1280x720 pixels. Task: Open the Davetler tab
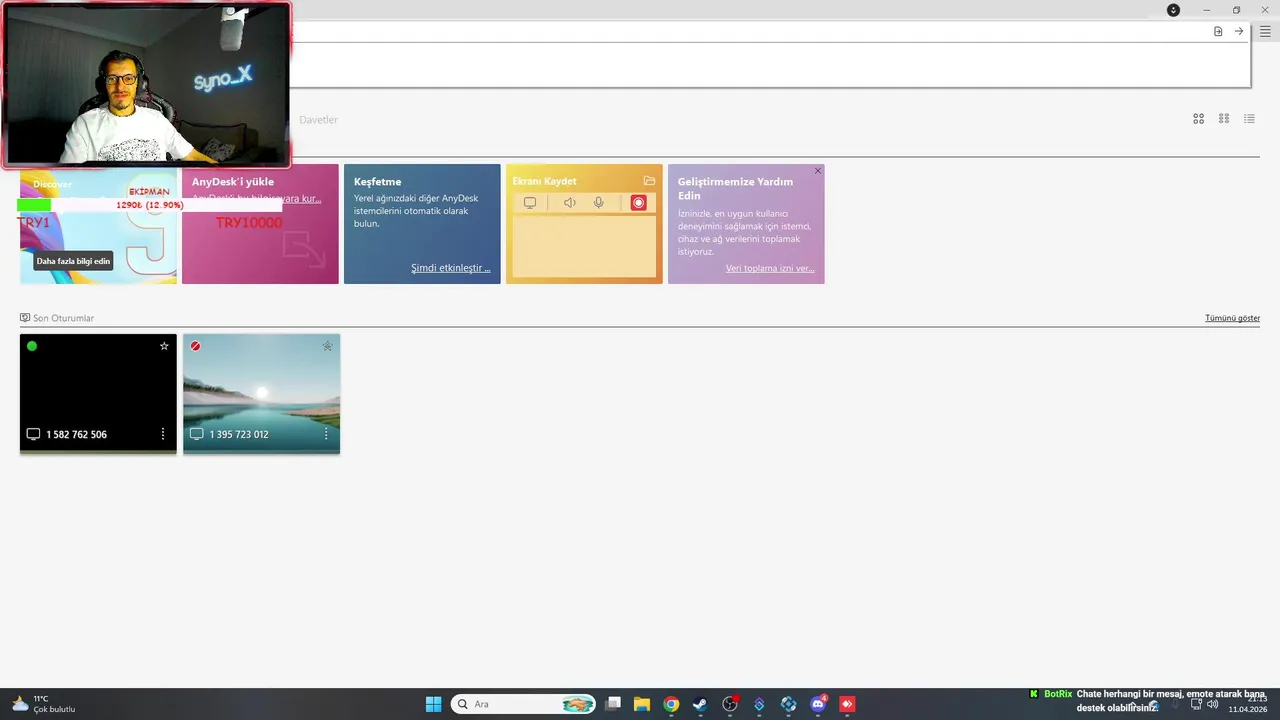pos(319,120)
